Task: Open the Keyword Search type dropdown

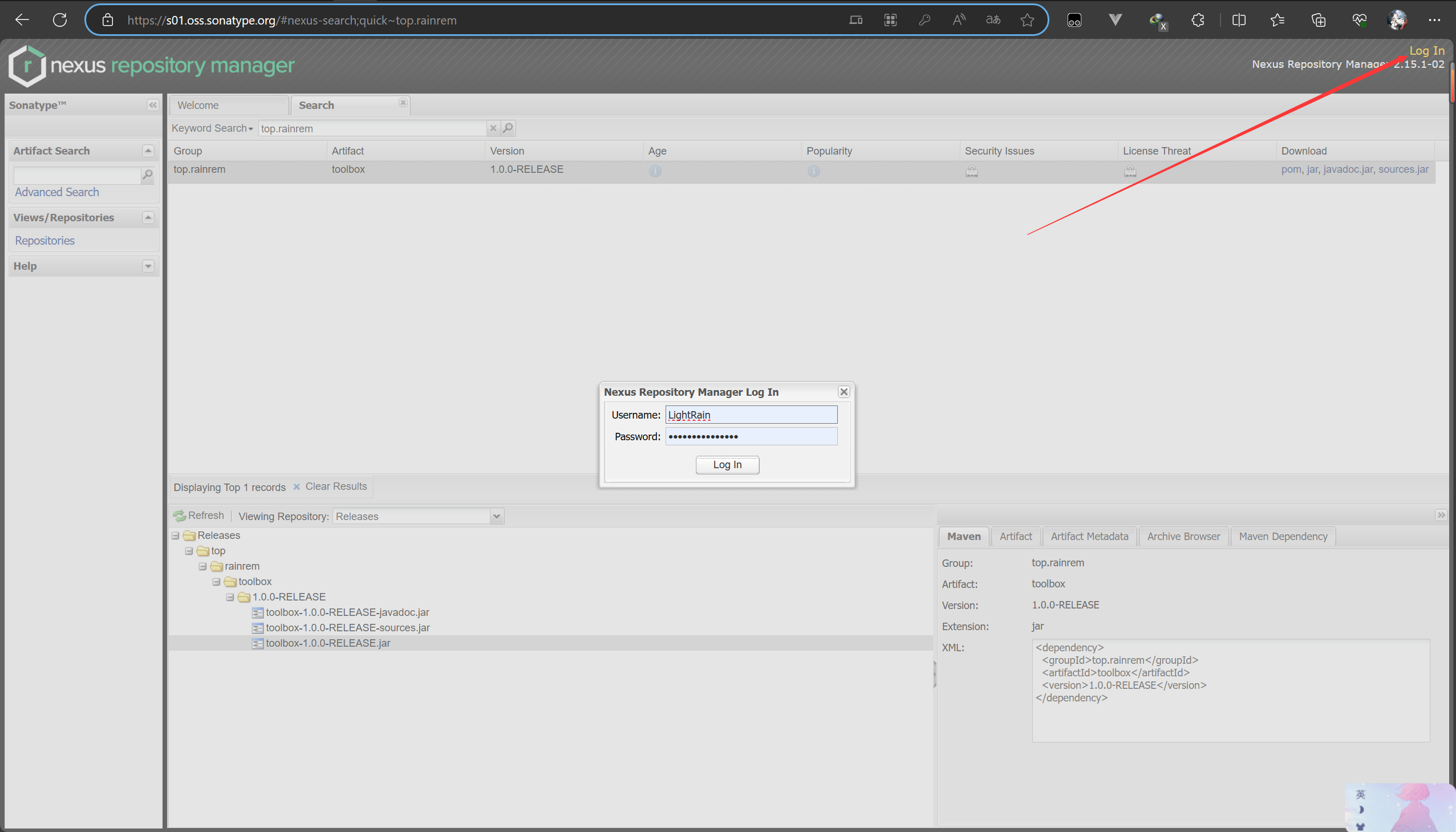Action: pos(212,128)
